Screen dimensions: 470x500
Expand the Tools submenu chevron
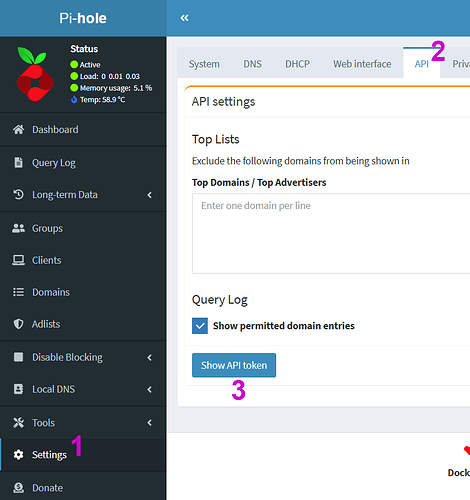[149, 423]
